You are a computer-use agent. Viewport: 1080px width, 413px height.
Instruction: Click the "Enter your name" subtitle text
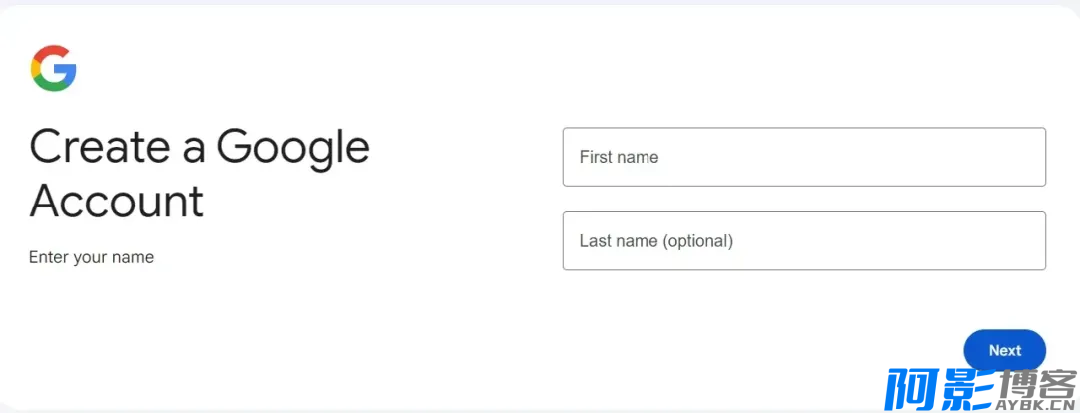[91, 257]
